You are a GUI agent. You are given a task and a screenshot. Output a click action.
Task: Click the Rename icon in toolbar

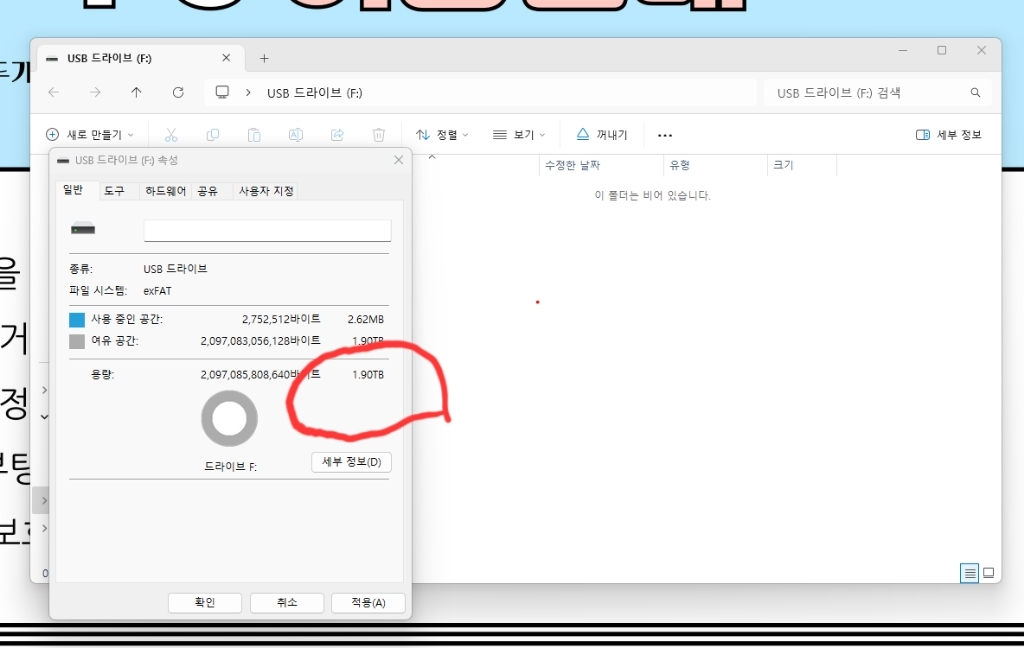[x=296, y=135]
